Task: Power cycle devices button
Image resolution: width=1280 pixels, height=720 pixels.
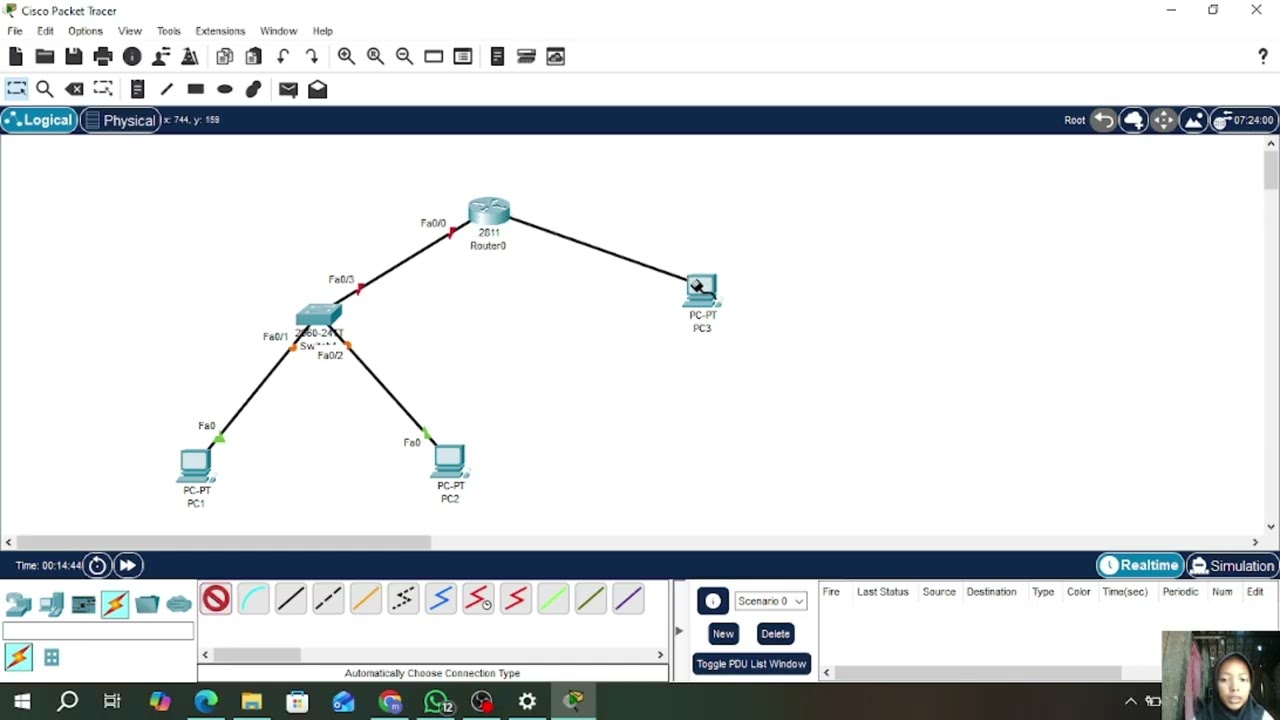Action: [x=97, y=566]
